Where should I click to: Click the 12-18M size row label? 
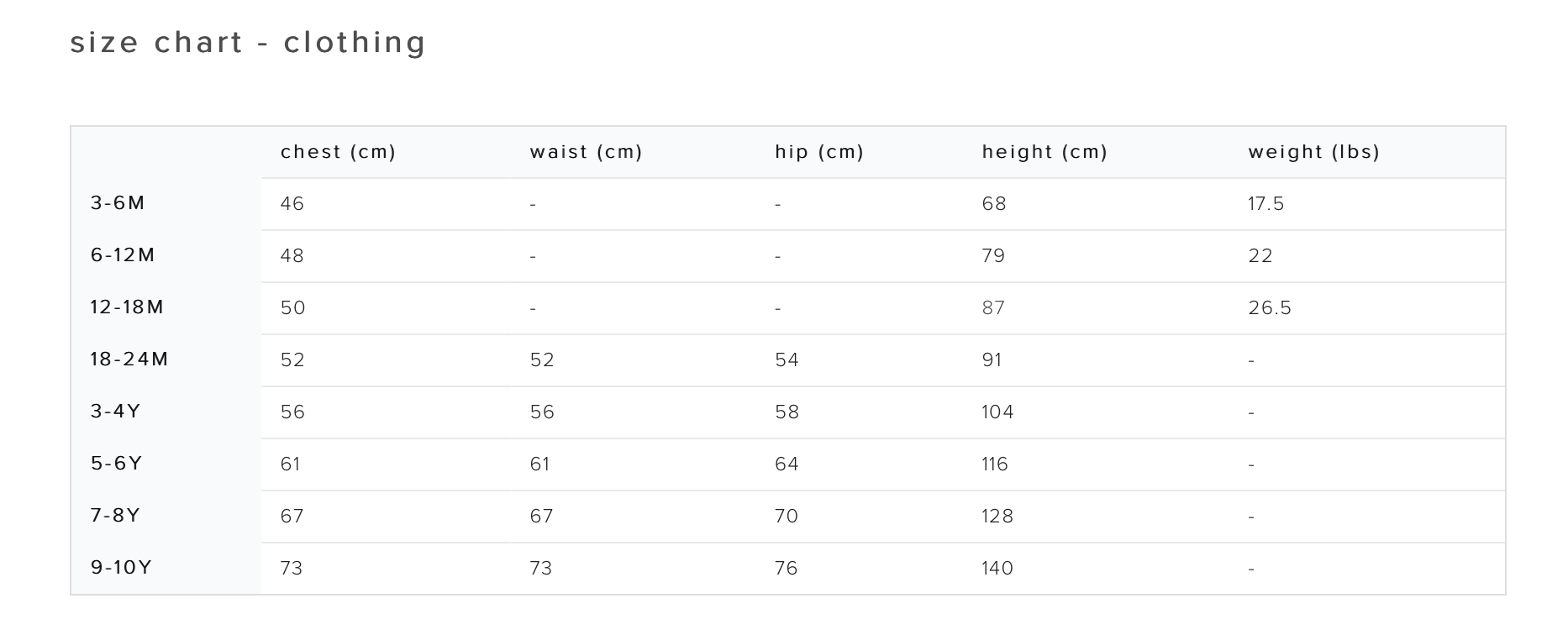(127, 307)
